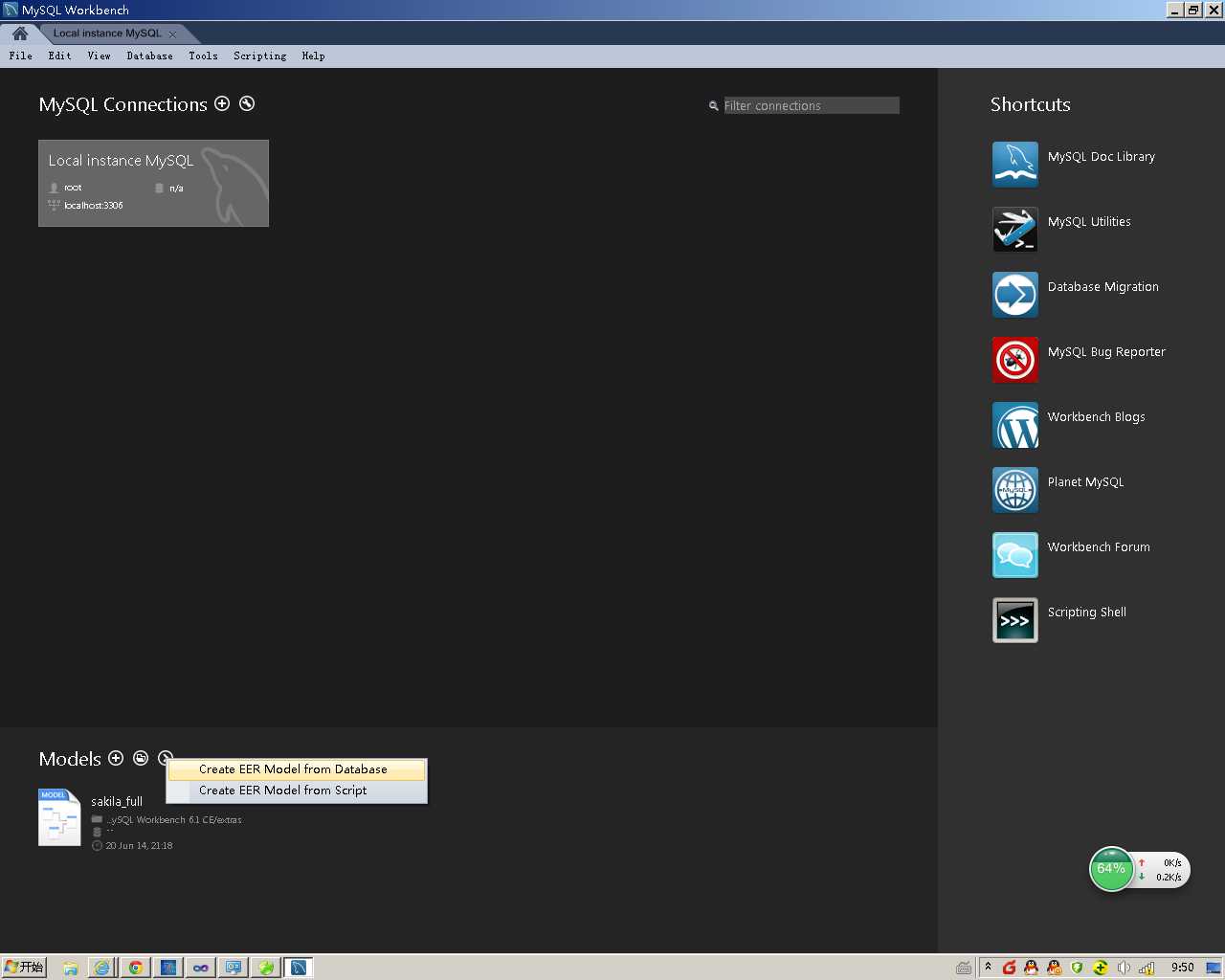Launch Scripting Shell icon

click(x=1015, y=620)
